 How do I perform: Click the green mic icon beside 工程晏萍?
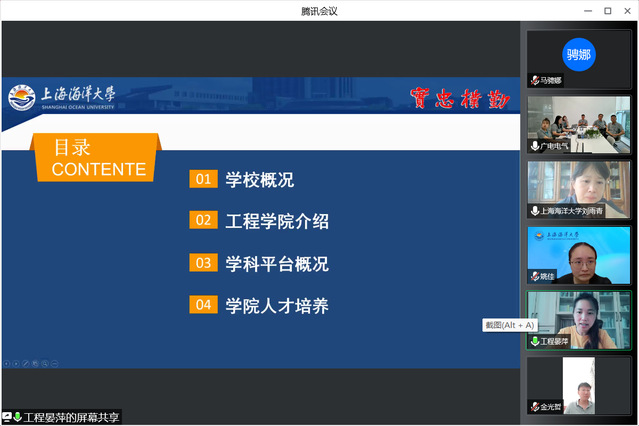535,341
